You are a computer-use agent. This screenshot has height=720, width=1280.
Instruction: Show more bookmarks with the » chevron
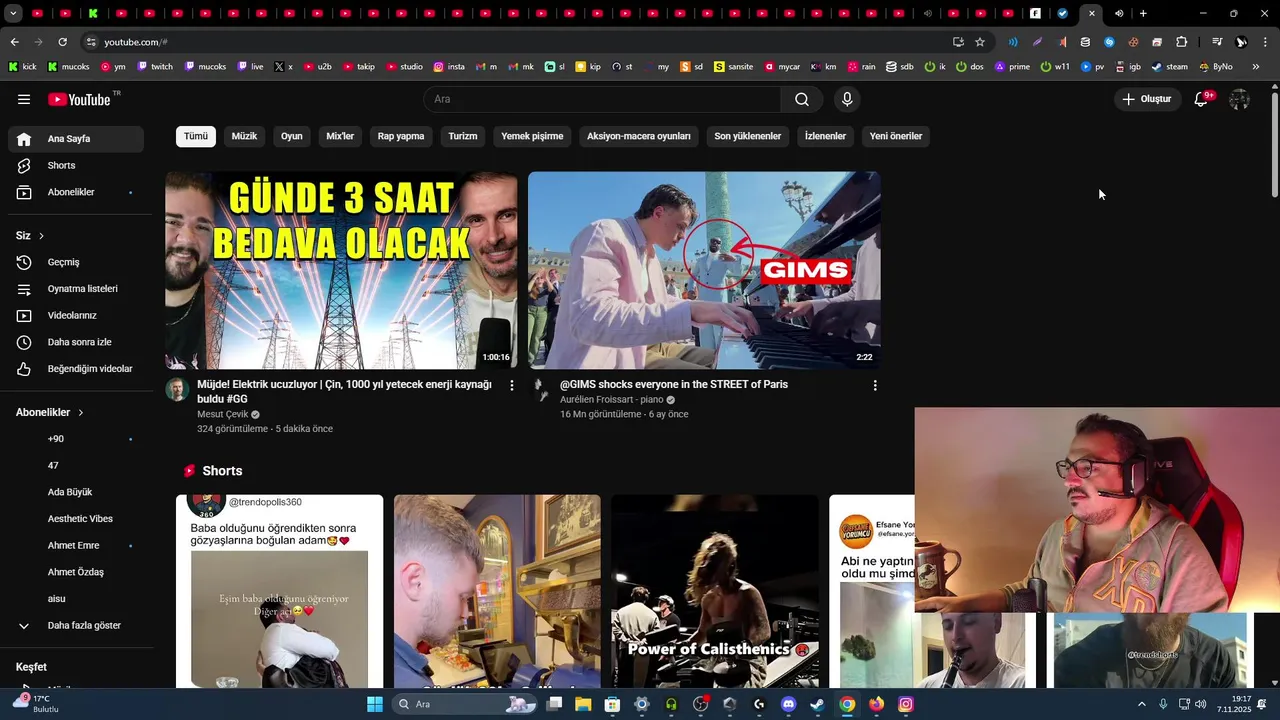pyautogui.click(x=1256, y=67)
